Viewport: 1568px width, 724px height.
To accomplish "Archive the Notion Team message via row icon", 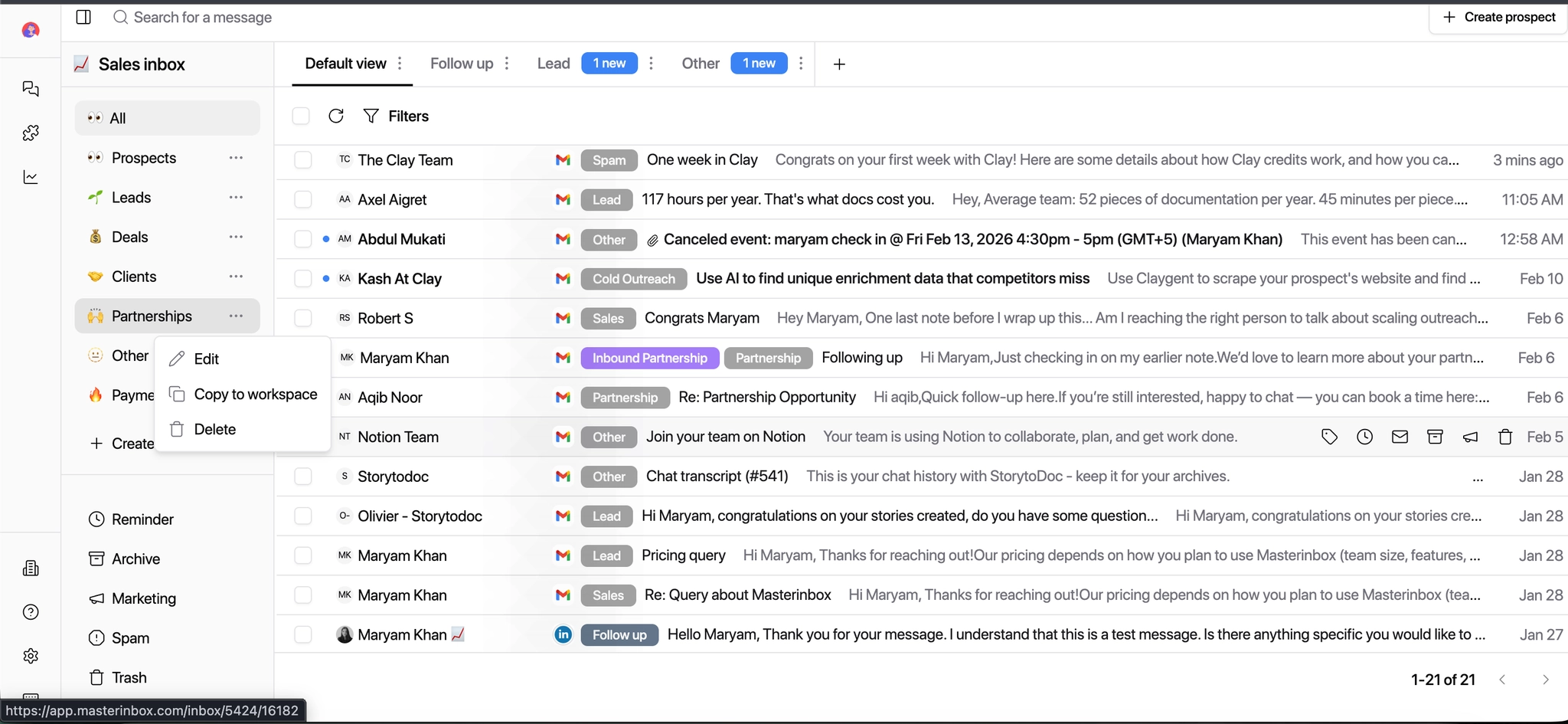I will [x=1435, y=437].
